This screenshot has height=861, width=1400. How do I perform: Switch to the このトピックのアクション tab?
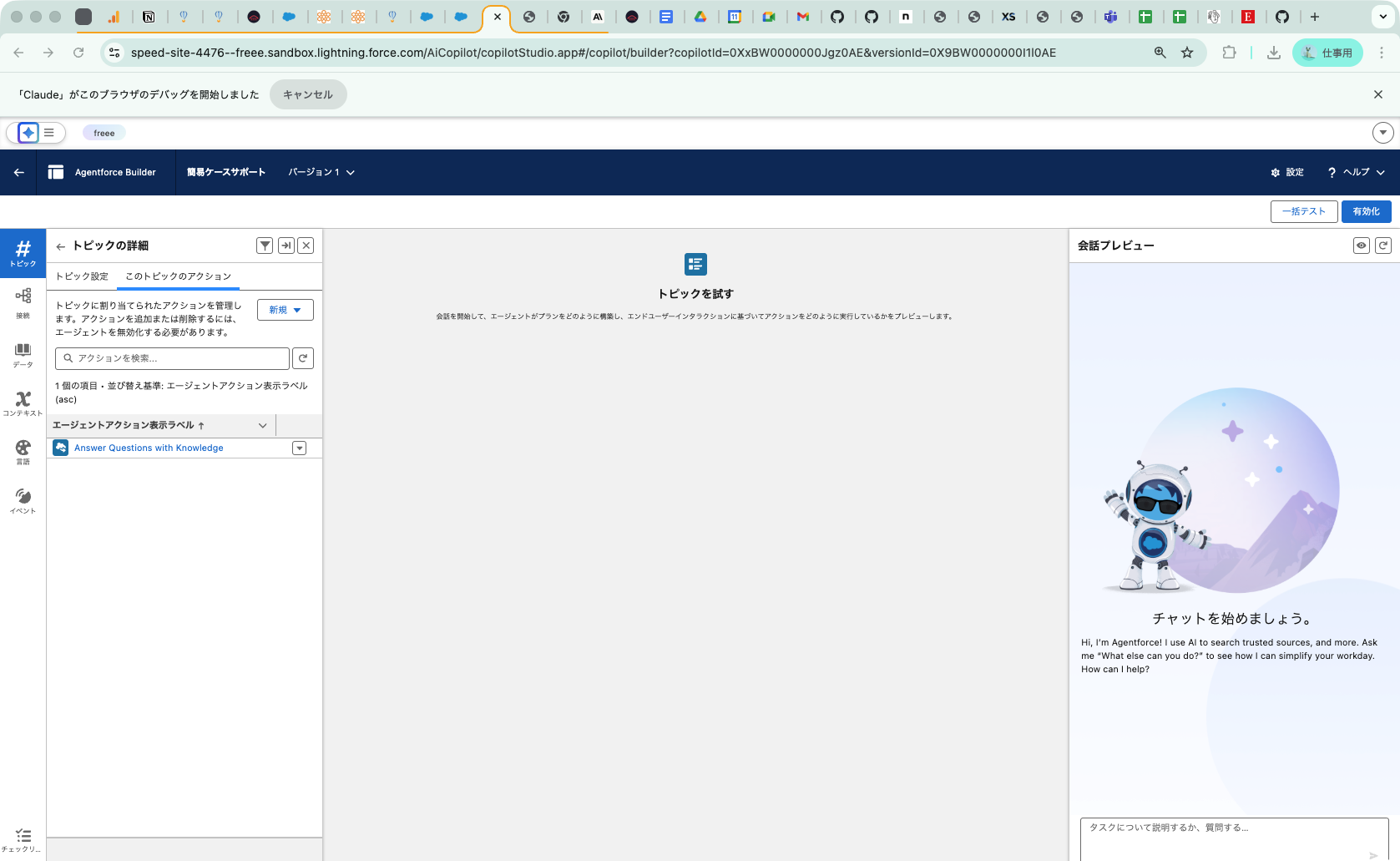tap(178, 276)
